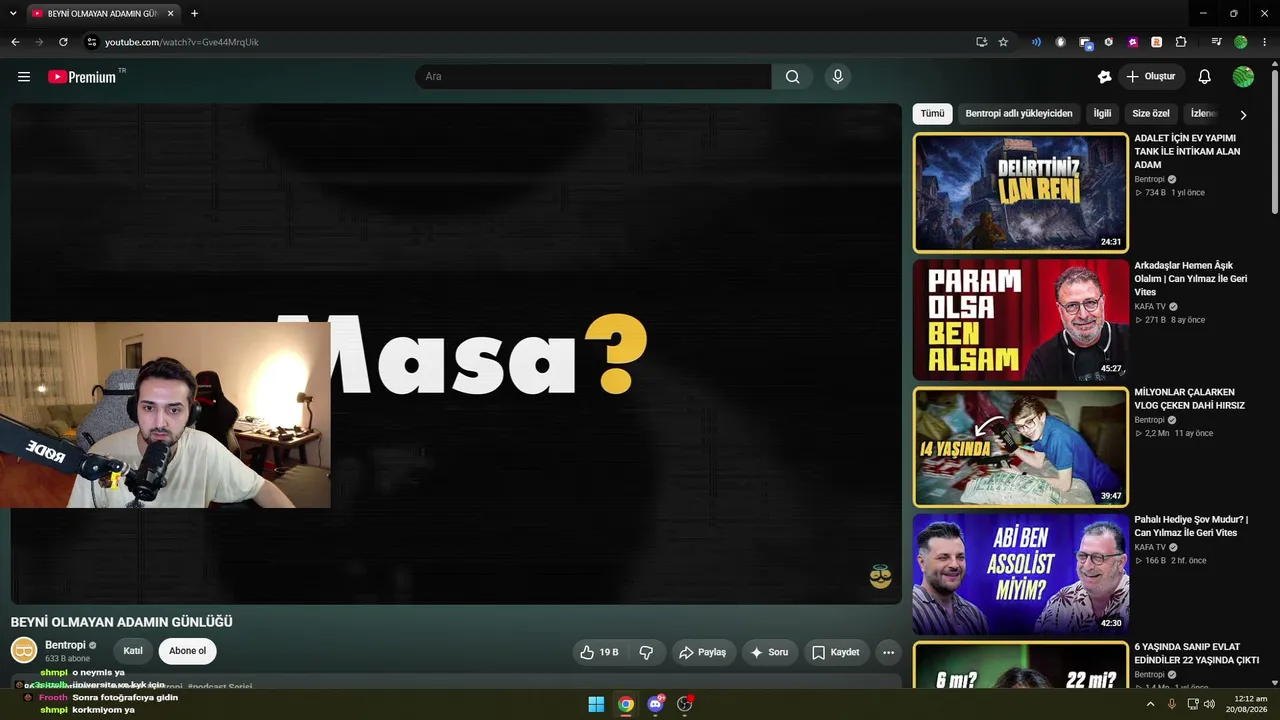Open video titled Pahalı Hediye Şov Mudur?

1191,526
